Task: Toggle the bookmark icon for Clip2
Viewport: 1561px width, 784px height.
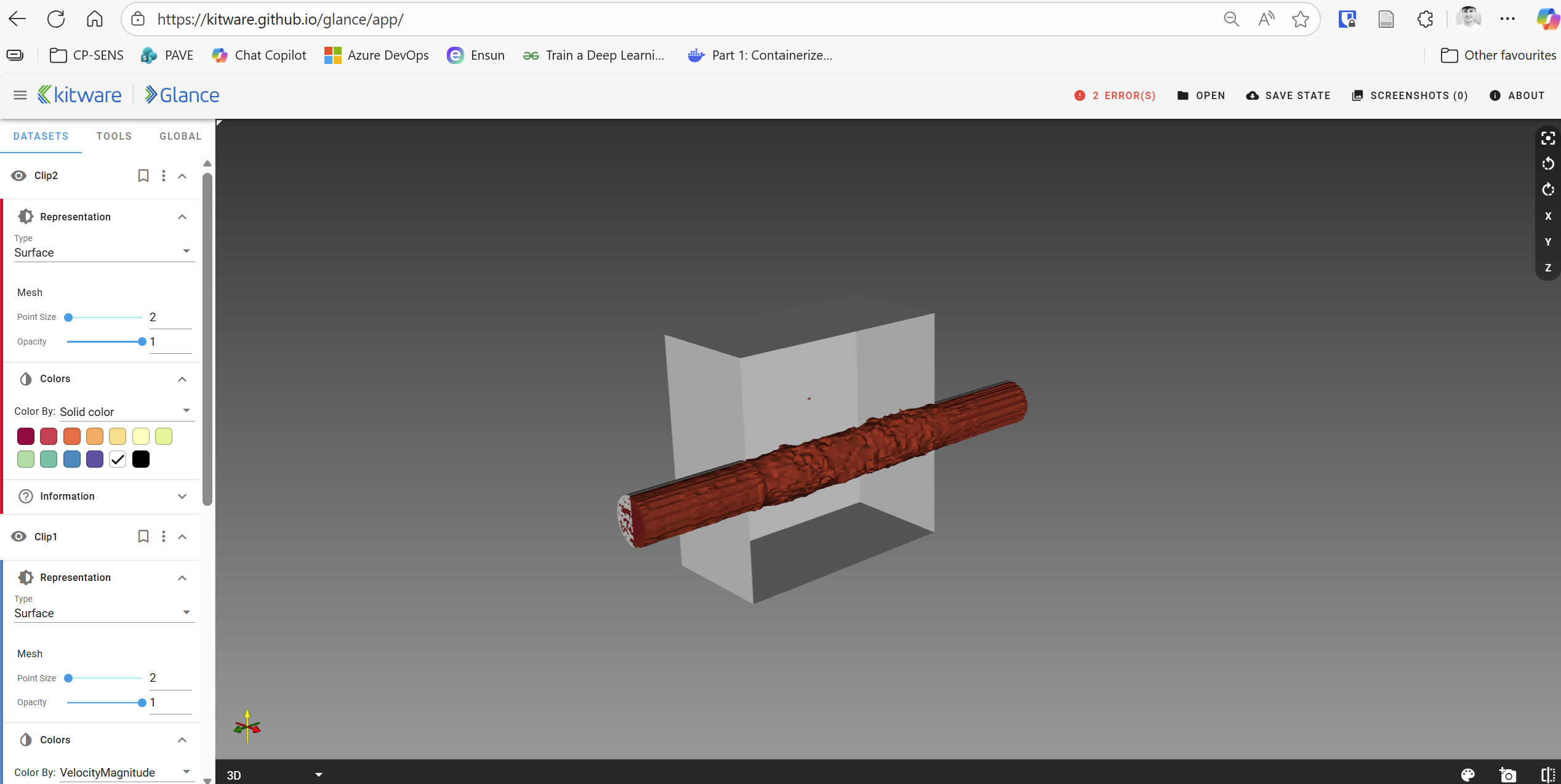Action: coord(143,175)
